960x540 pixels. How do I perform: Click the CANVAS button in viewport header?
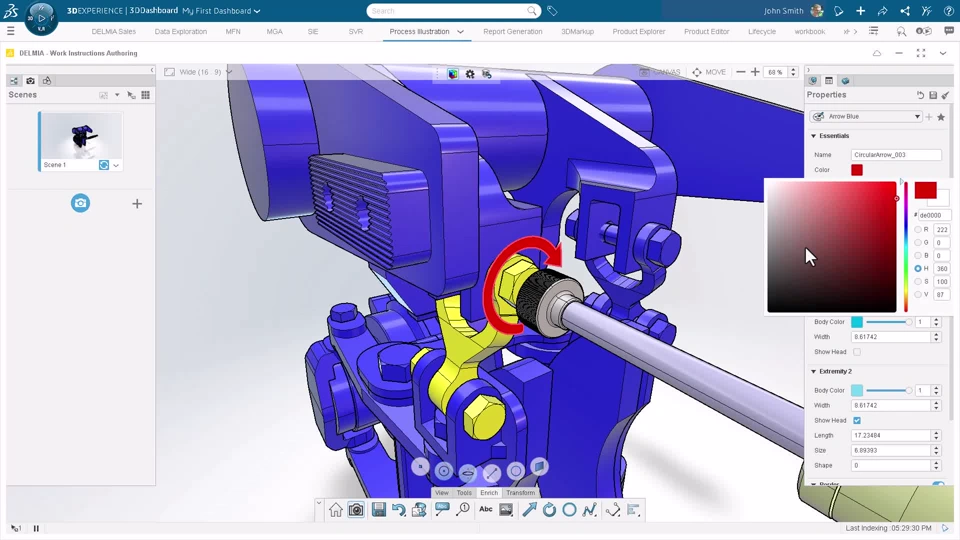(660, 72)
